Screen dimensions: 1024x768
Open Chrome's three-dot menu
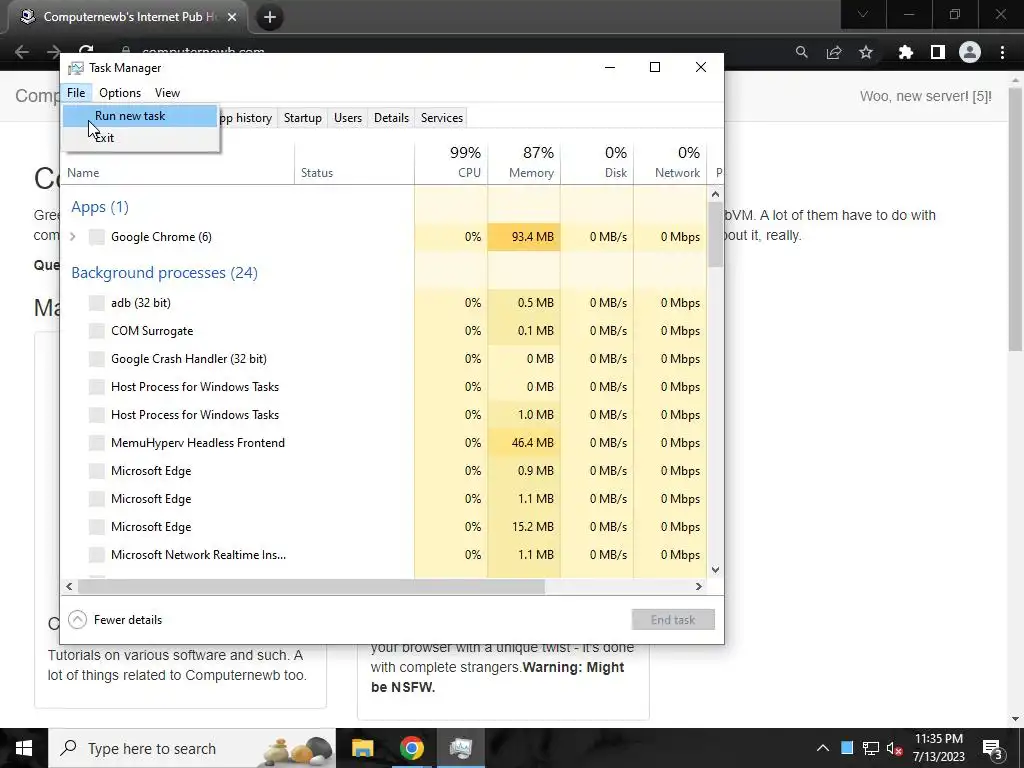(1002, 52)
